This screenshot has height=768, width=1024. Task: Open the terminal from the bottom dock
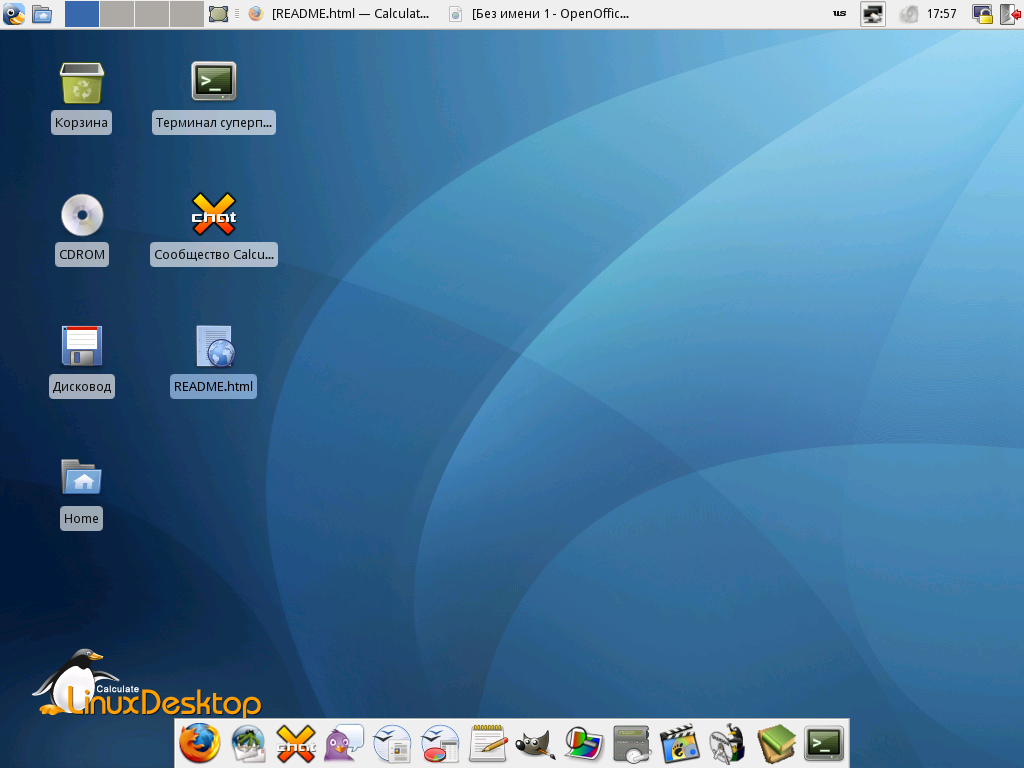pyautogui.click(x=824, y=743)
